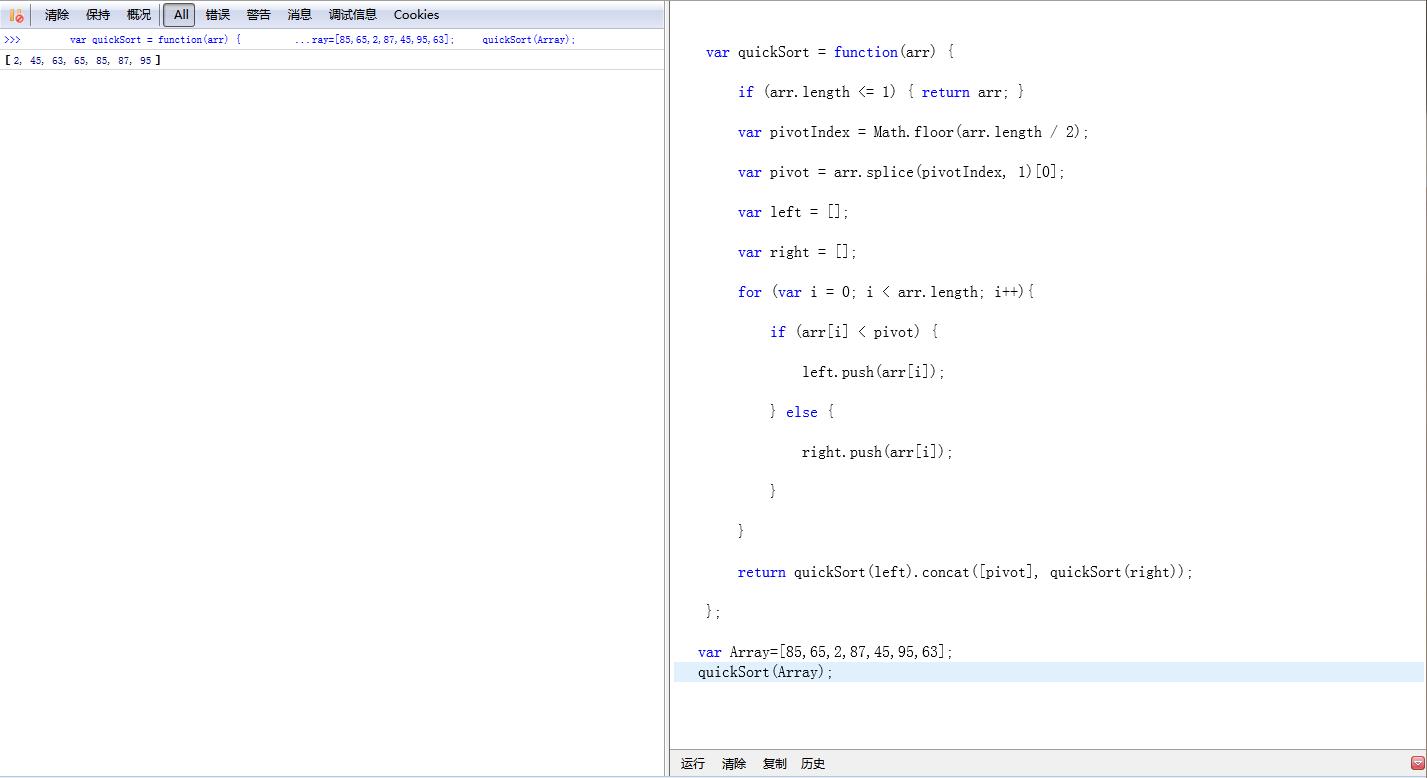
Task: Open the 历史 history menu
Action: pyautogui.click(x=813, y=763)
